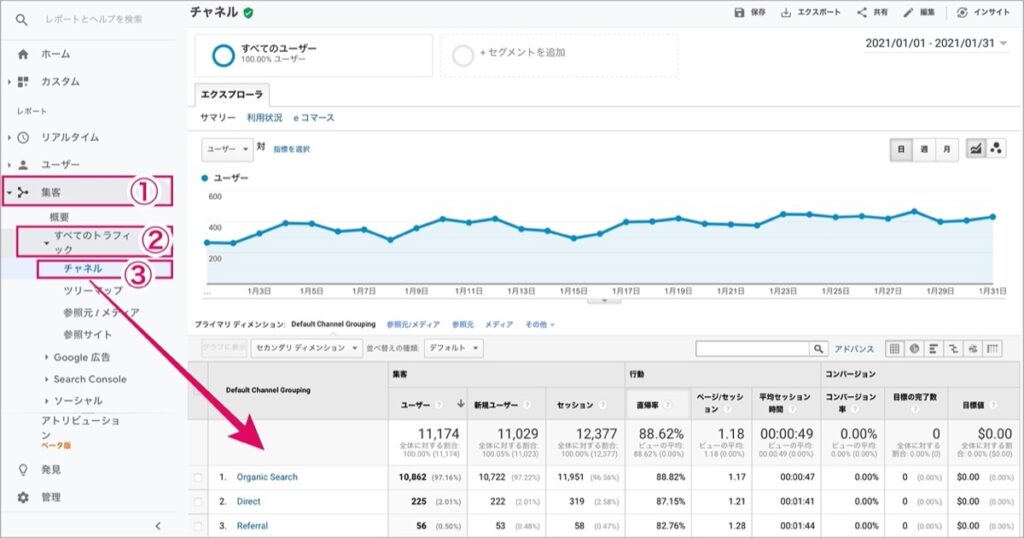This screenshot has height=538, width=1024.
Task: Select the data table view icon
Action: coord(895,349)
